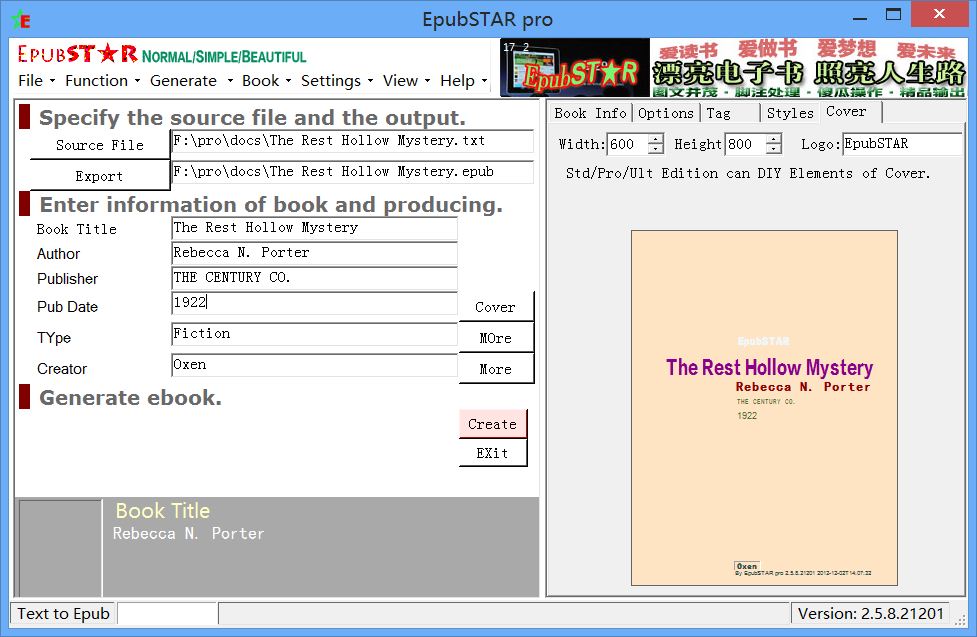The width and height of the screenshot is (977, 637).
Task: Click the source file path field
Action: coord(352,141)
